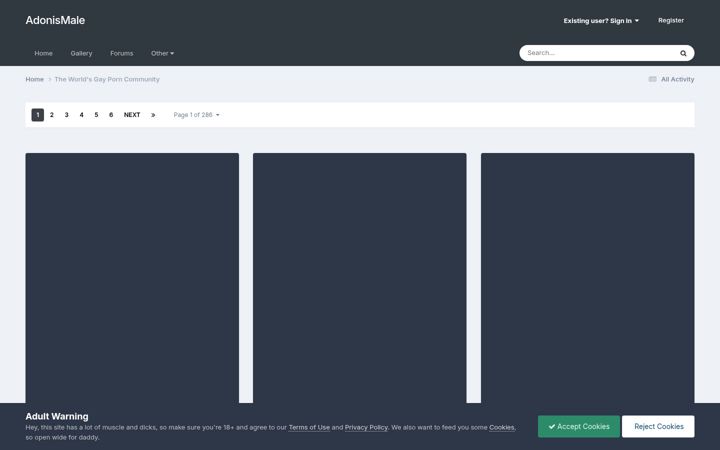Go to page 5 in pagination
Viewport: 720px width, 450px height.
[x=96, y=115]
